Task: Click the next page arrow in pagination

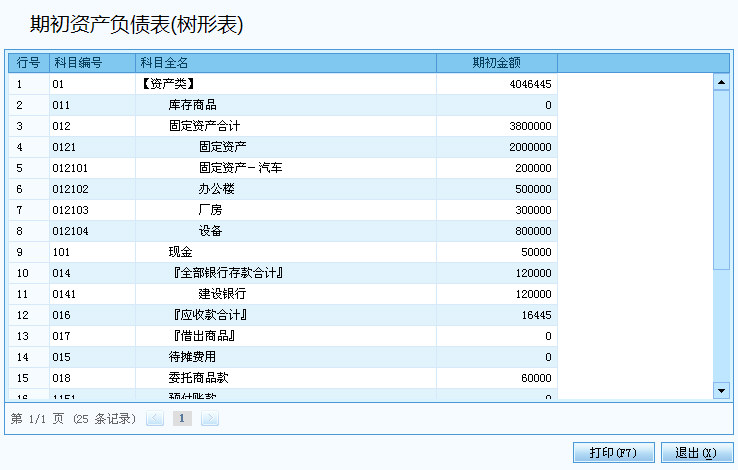Action: [x=209, y=419]
